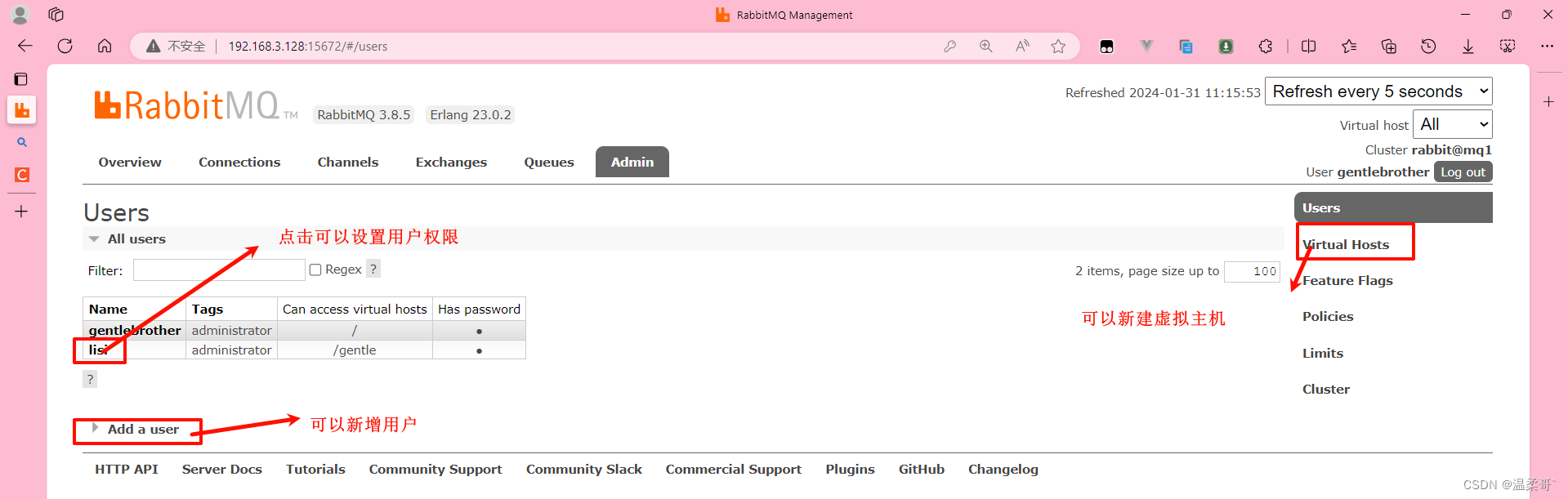Open Virtual Hosts in admin sidebar

pyautogui.click(x=1346, y=245)
